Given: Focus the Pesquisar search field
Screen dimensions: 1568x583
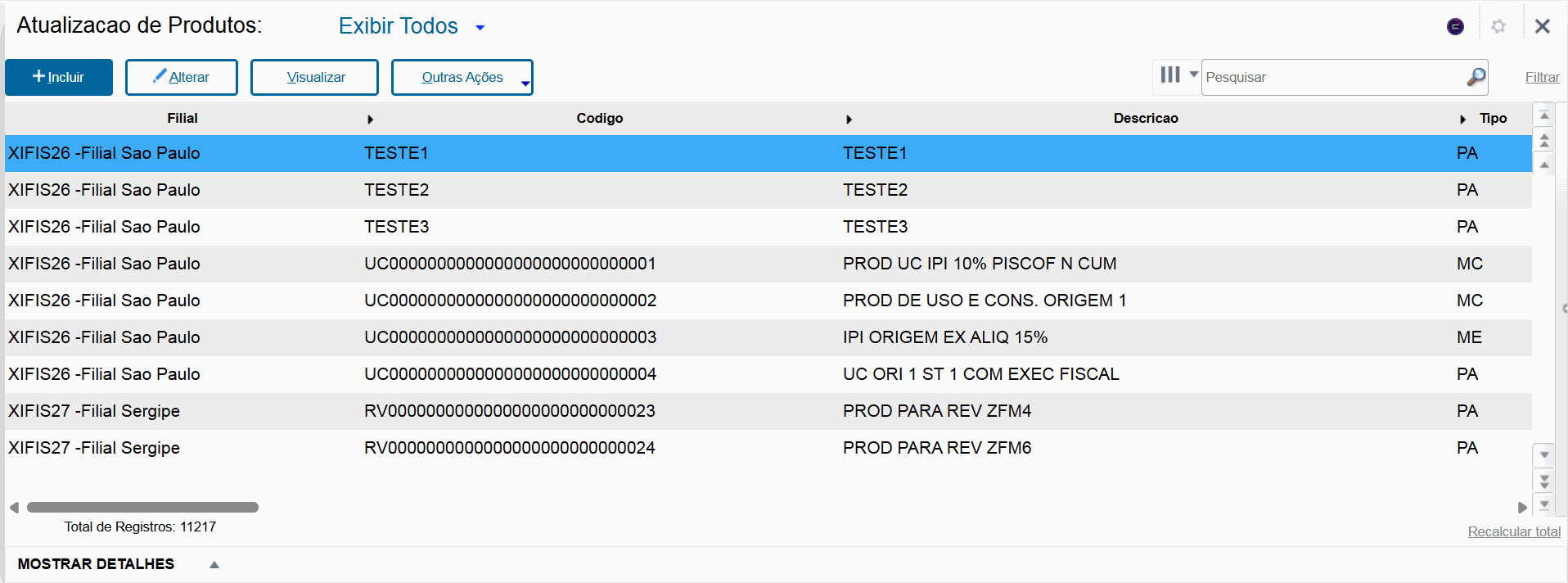Looking at the screenshot, I should pyautogui.click(x=1334, y=77).
